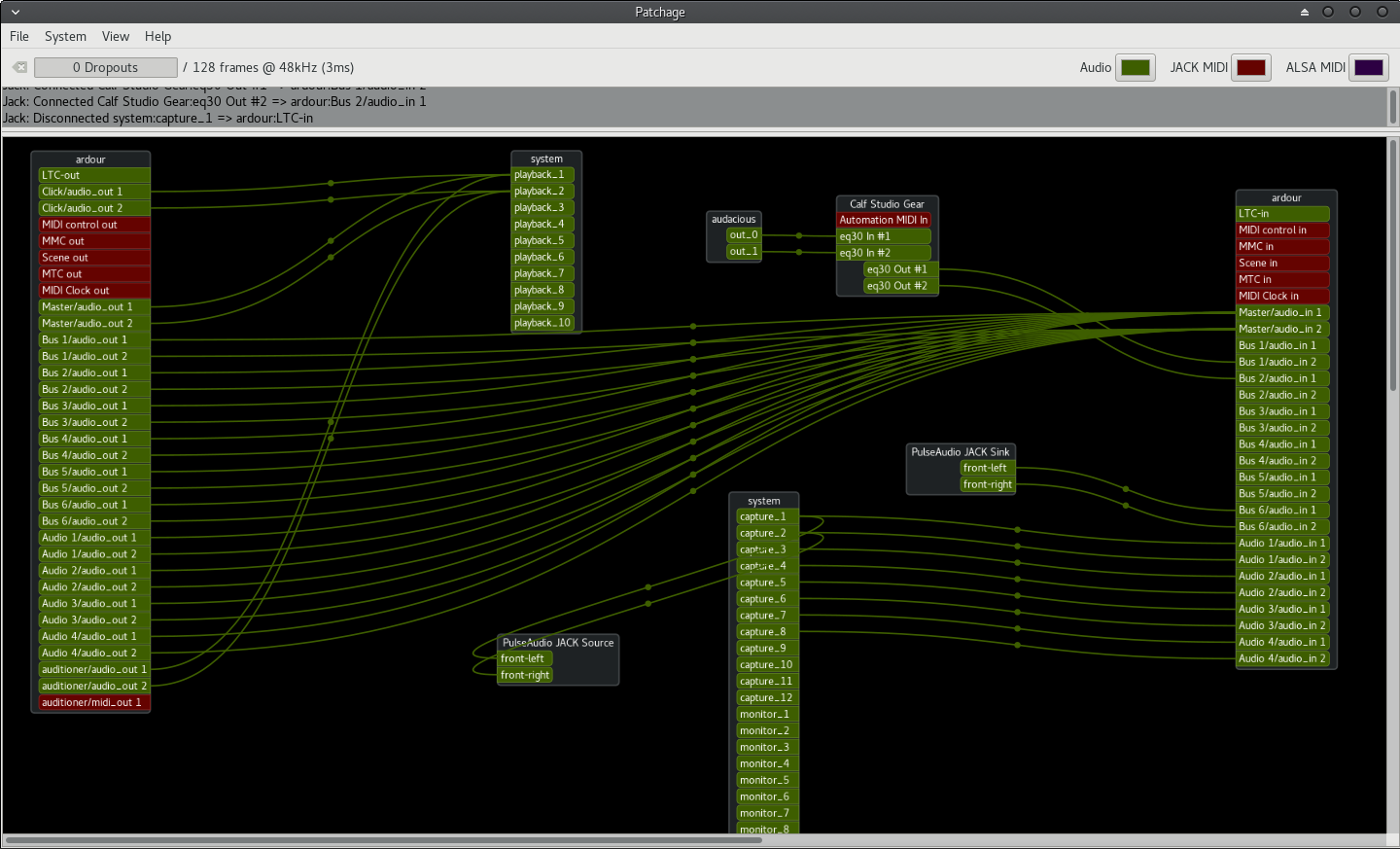Click the Audio 4/audio_out 2 port
The width and height of the screenshot is (1400, 849).
click(94, 654)
